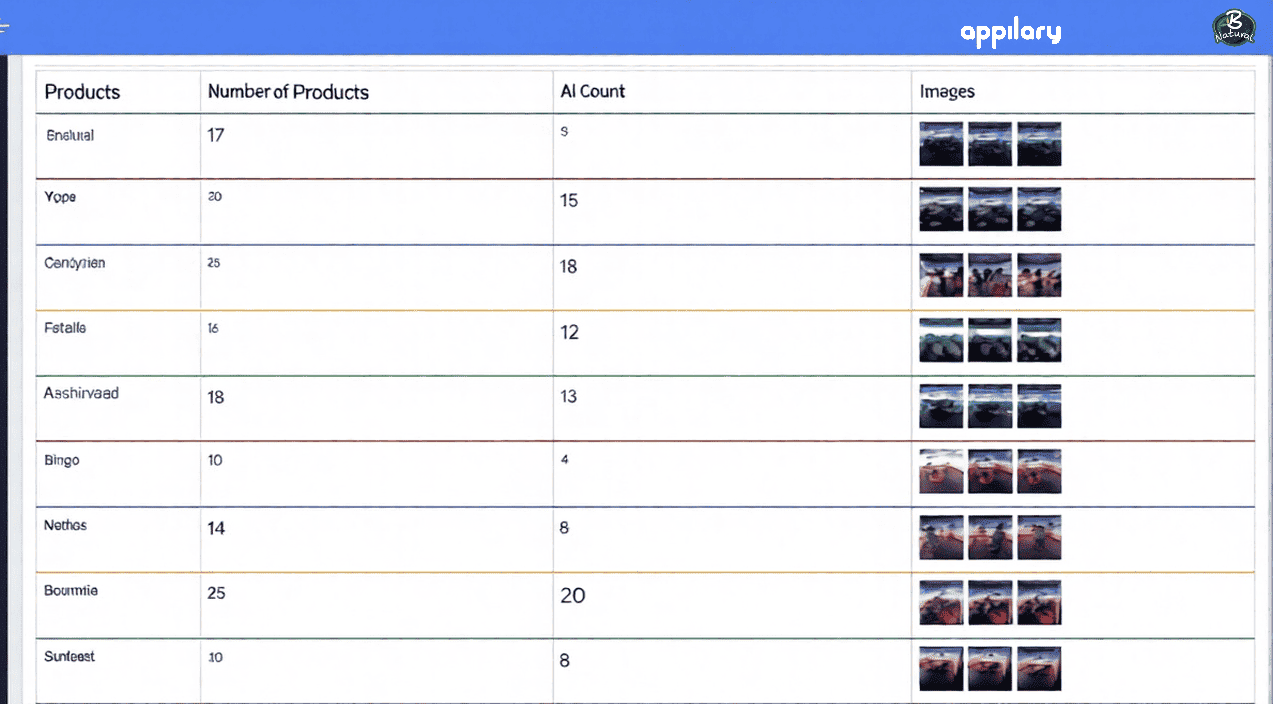Click the AI count 20 in Bourmtie row
This screenshot has width=1273, height=704.
click(x=572, y=595)
